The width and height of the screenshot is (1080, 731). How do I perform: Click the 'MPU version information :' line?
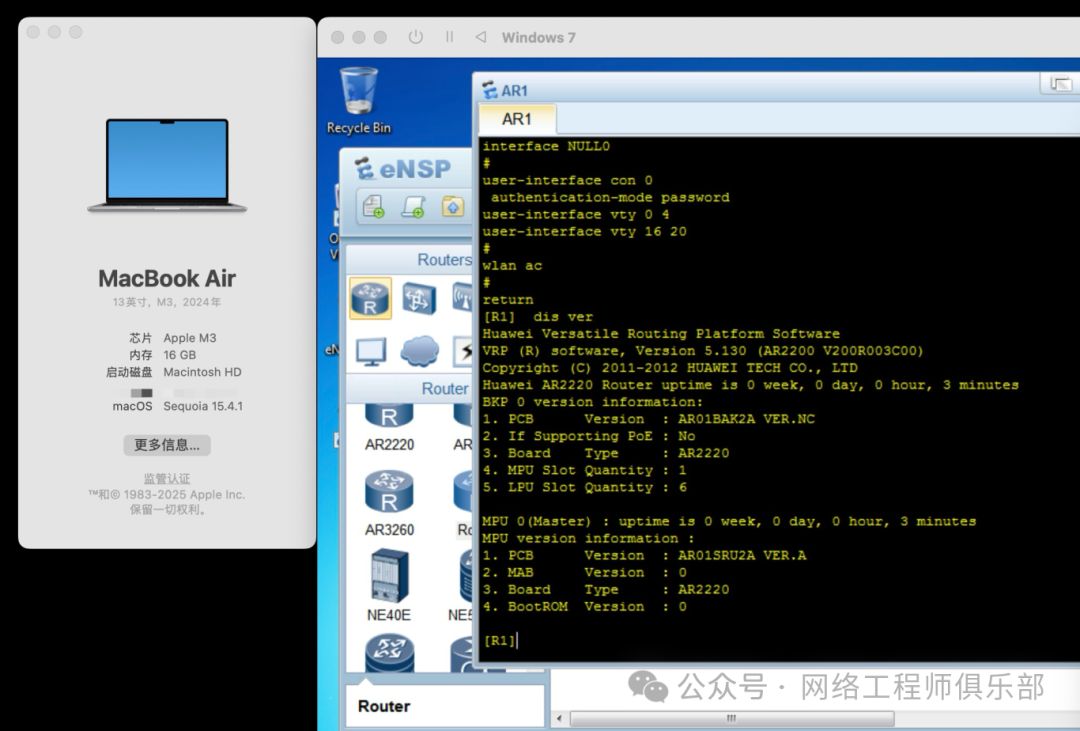point(588,539)
